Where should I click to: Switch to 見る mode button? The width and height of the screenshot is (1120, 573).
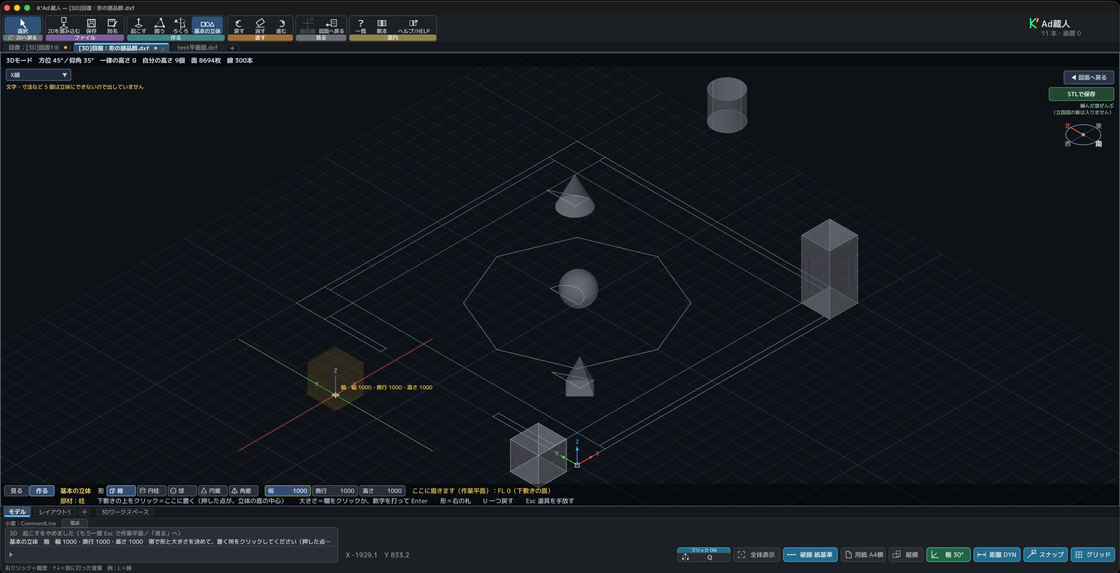click(x=16, y=491)
